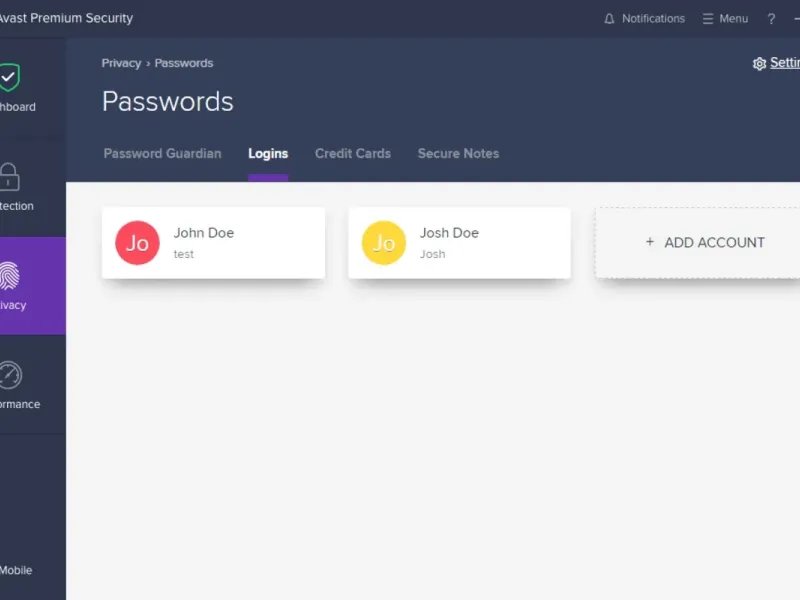The width and height of the screenshot is (800, 600).
Task: Select the Privacy fingerprint icon in sidebar
Action: 9,276
